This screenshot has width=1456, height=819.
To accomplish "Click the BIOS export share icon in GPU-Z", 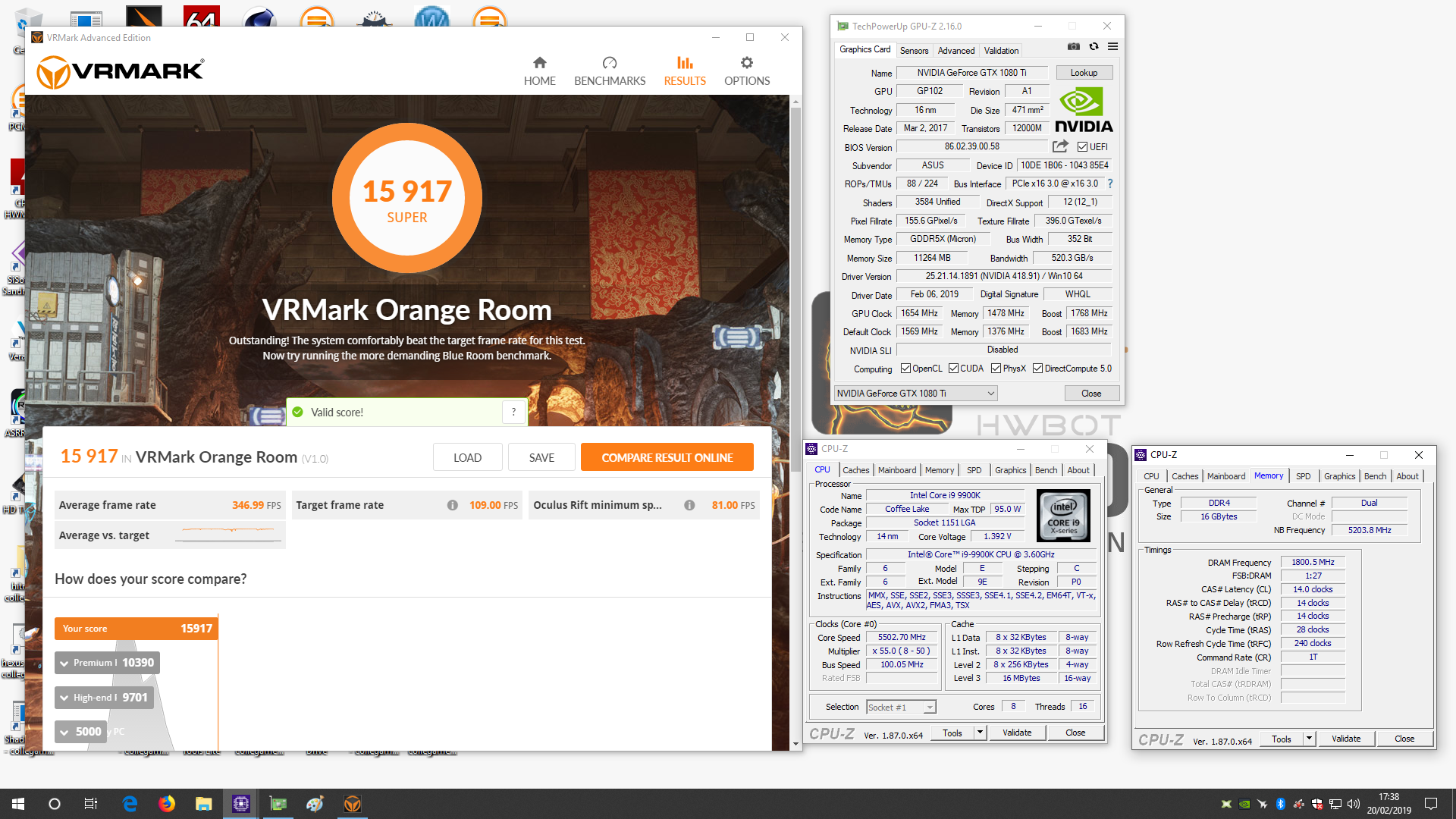I will [x=1060, y=146].
